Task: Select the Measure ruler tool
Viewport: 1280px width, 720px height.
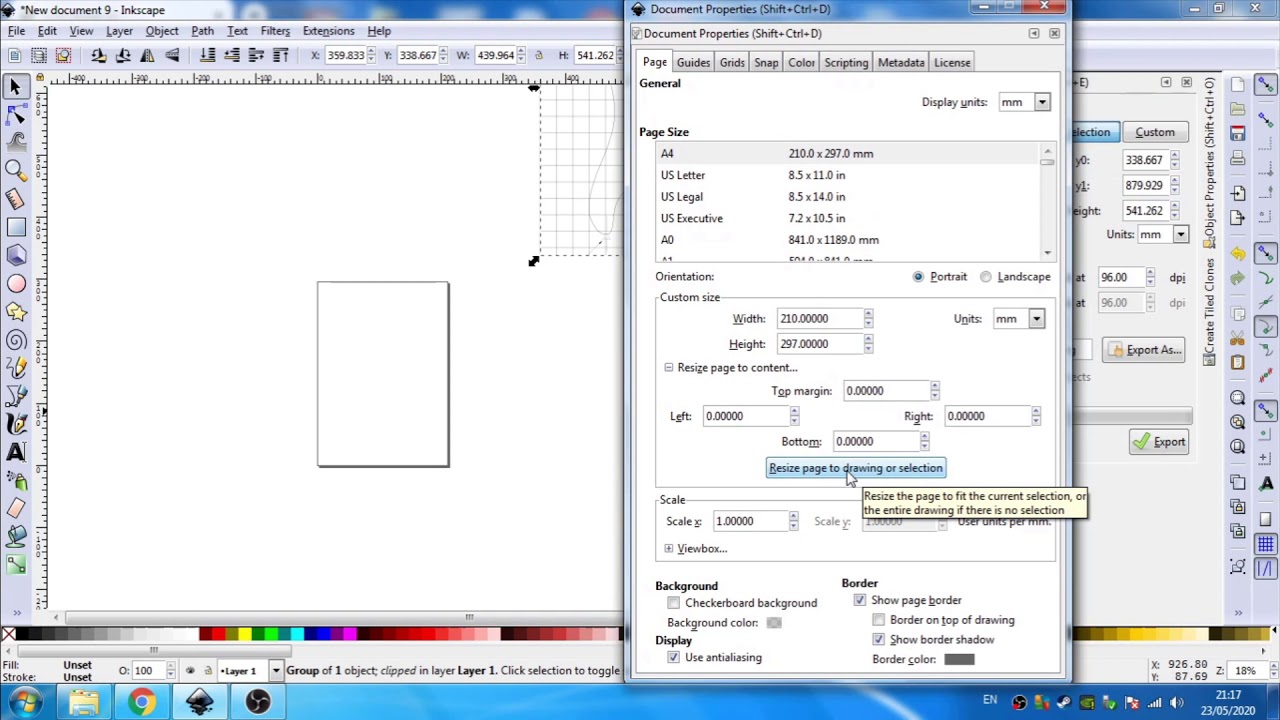Action: click(15, 199)
